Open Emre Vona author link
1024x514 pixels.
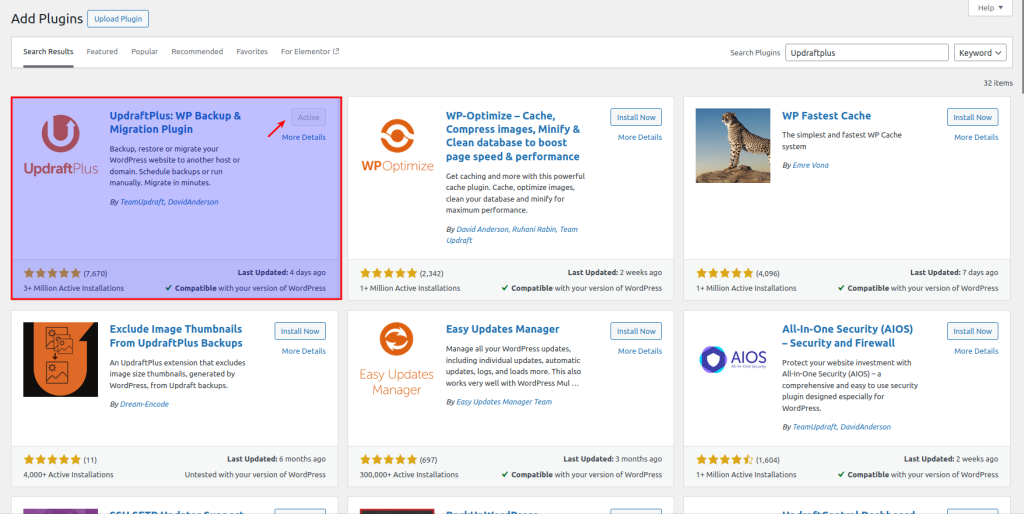(x=810, y=165)
